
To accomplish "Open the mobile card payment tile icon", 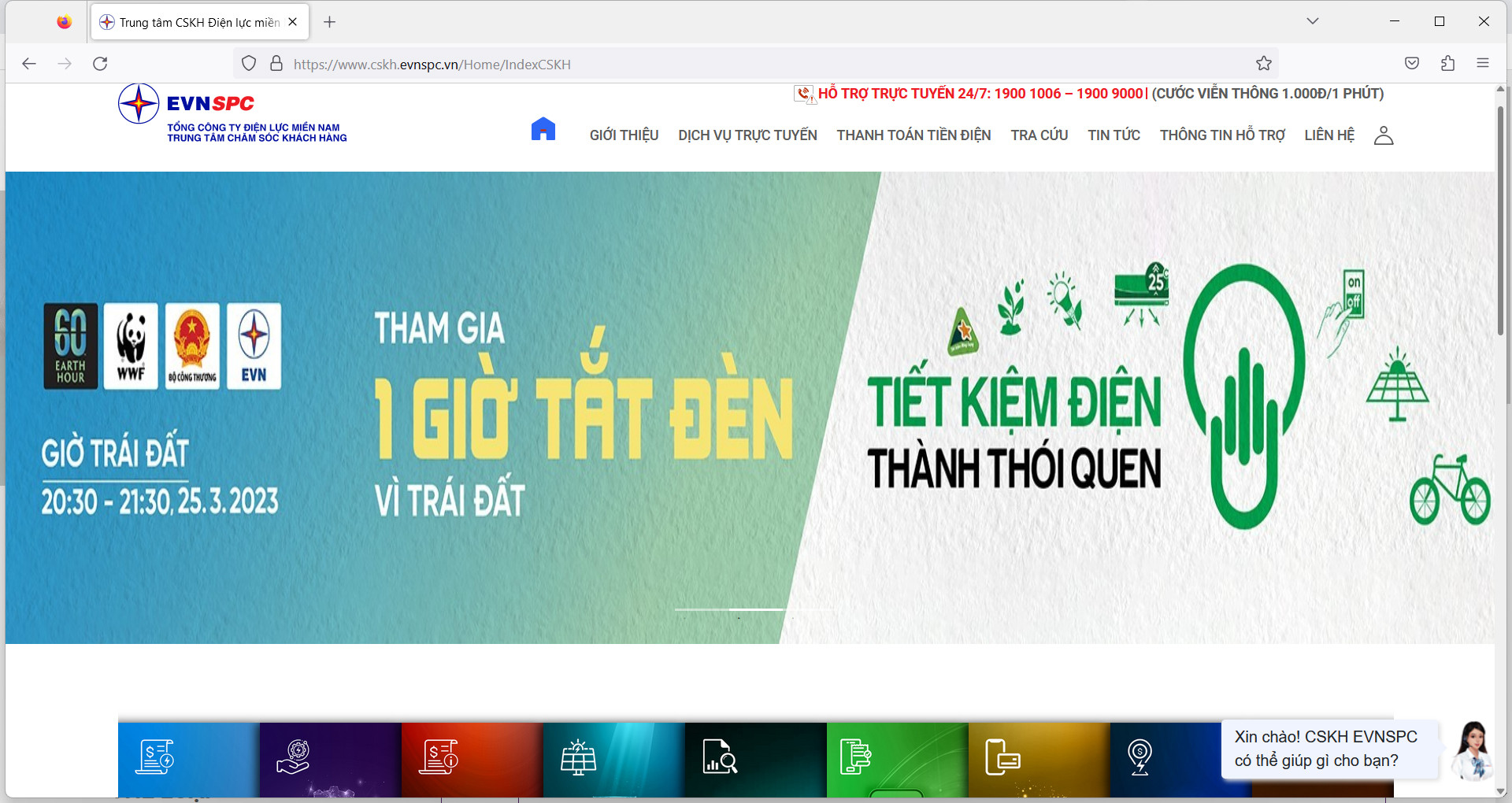I will 1002,757.
